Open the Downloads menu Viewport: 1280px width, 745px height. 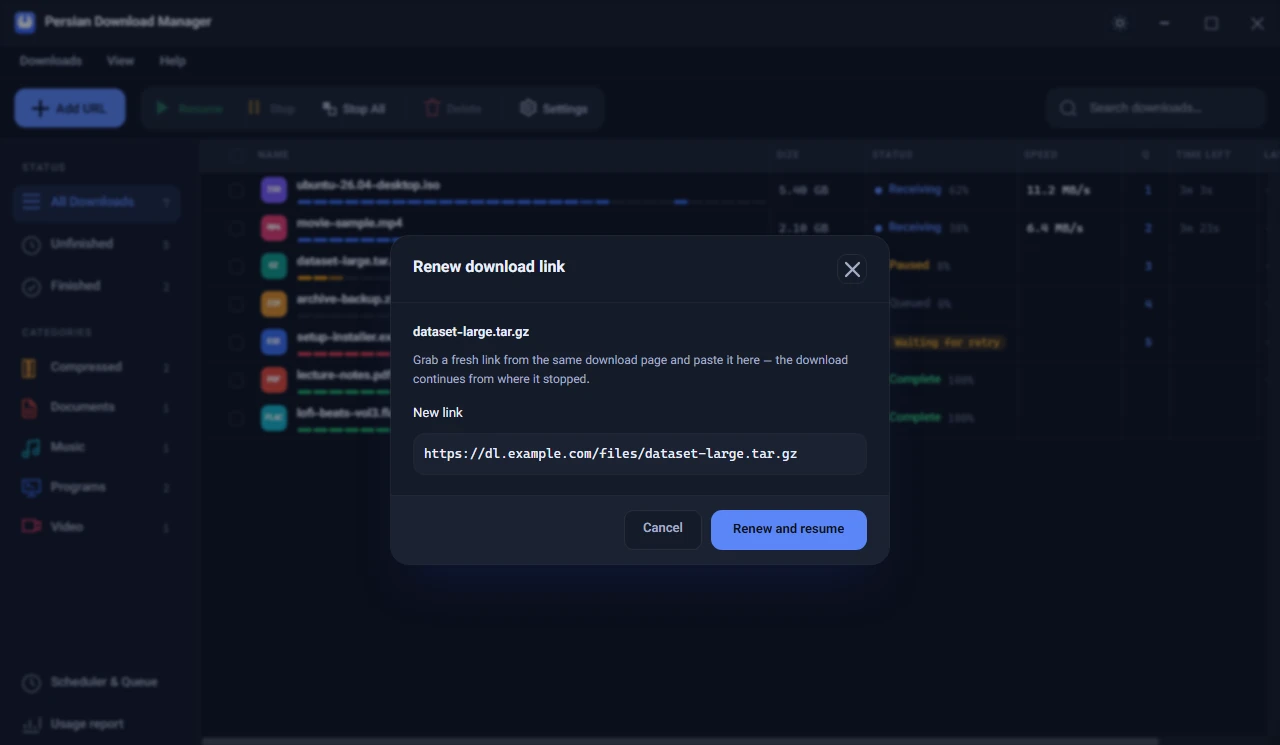(x=51, y=61)
